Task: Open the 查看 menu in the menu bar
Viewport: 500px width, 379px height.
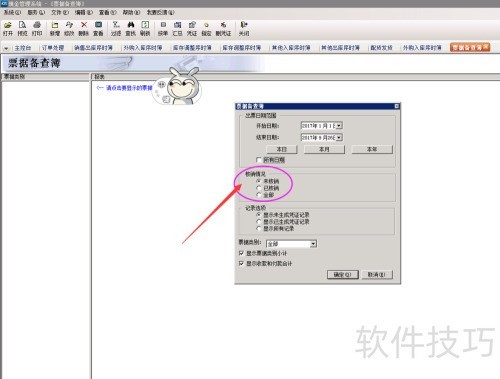Action: click(x=108, y=12)
